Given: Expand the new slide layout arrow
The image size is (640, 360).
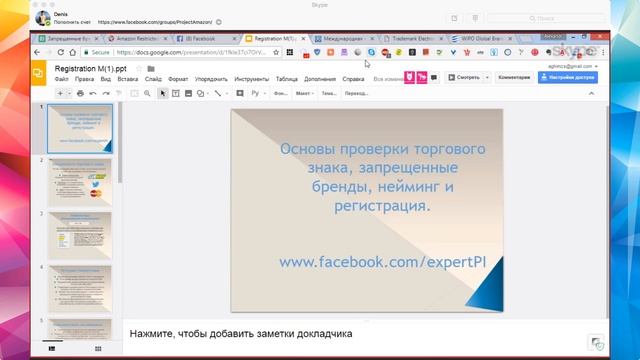Looking at the screenshot, I should [69, 93].
